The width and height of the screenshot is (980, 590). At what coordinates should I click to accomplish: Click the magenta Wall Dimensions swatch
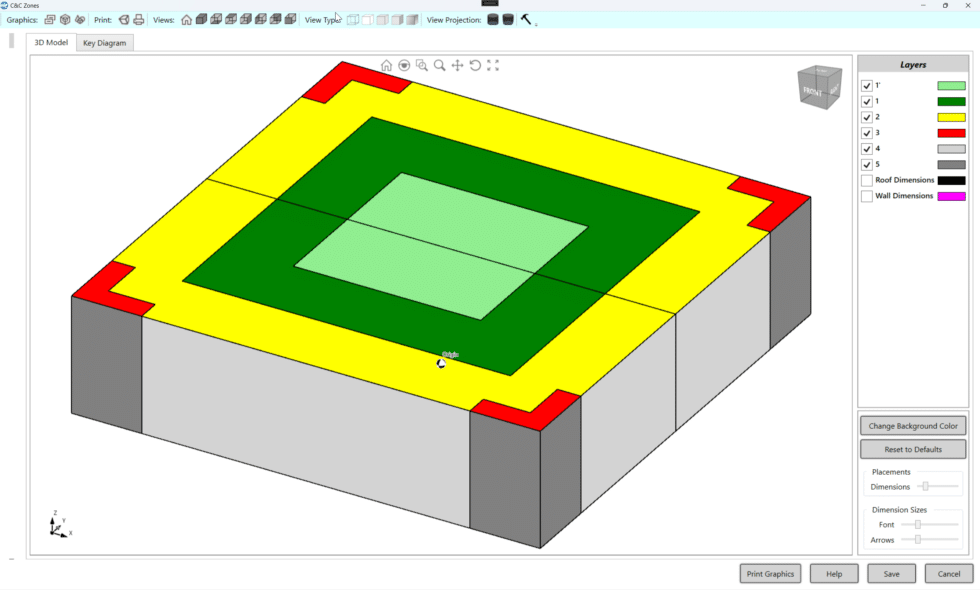coord(951,196)
